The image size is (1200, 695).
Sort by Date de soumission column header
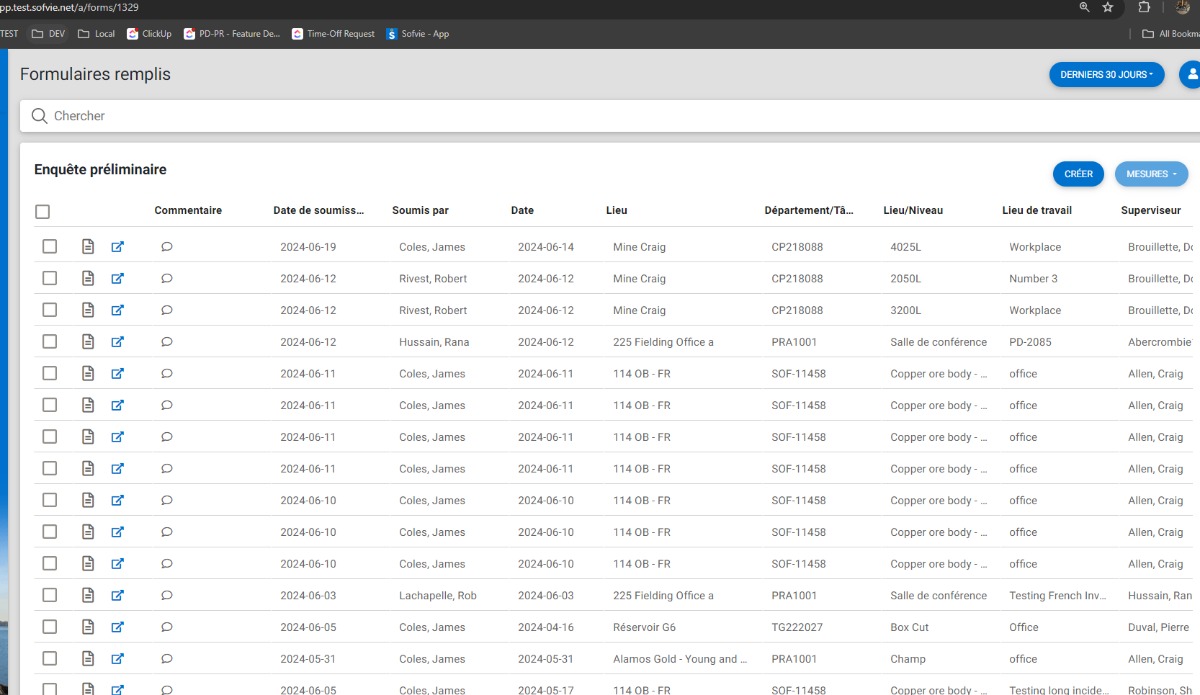[x=319, y=211]
